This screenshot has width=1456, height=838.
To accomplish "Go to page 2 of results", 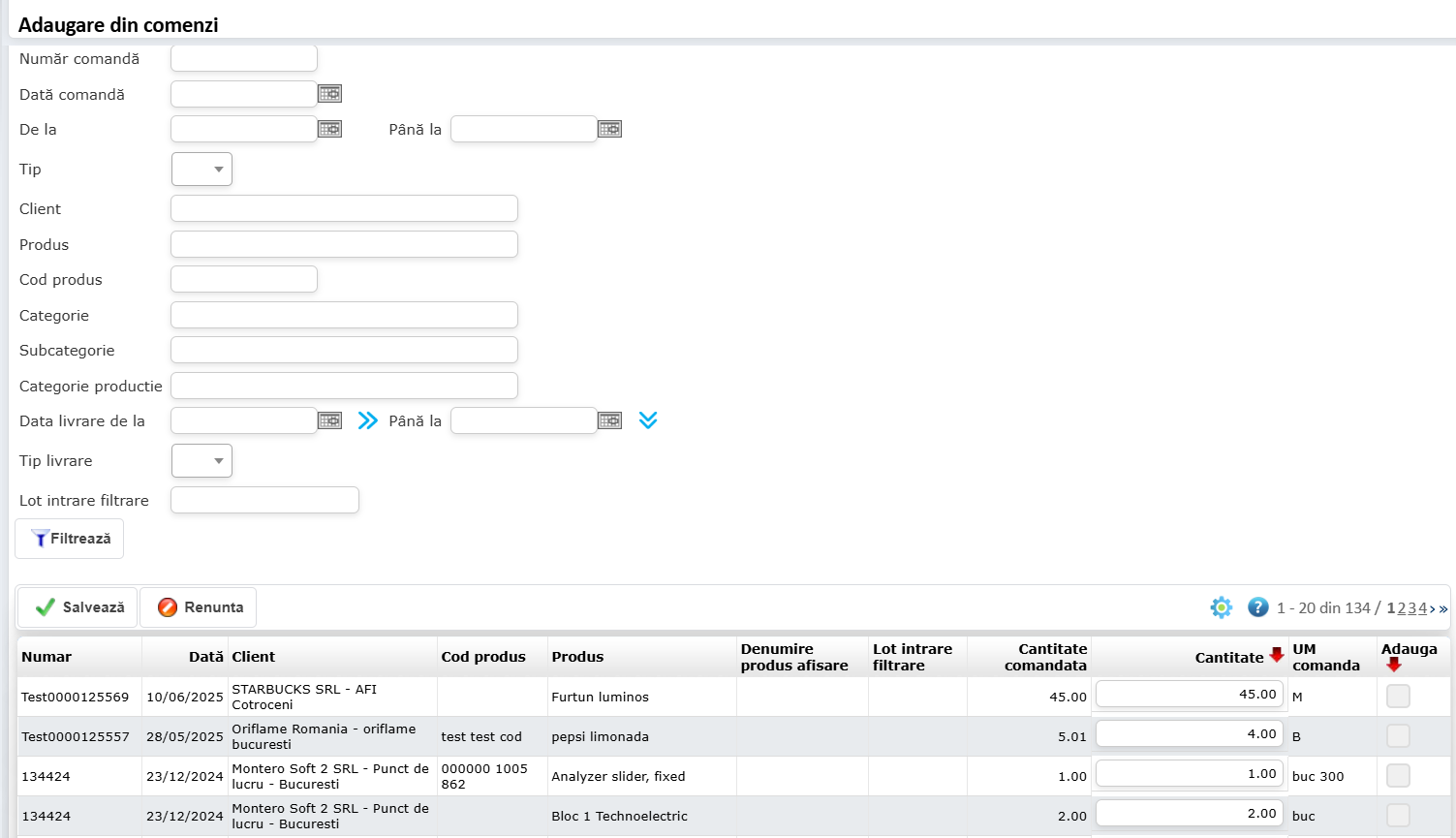I will 1402,608.
